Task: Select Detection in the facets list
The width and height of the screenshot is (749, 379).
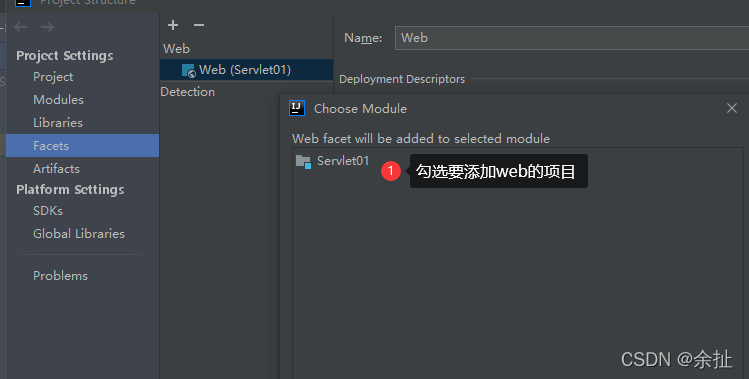Action: click(187, 92)
